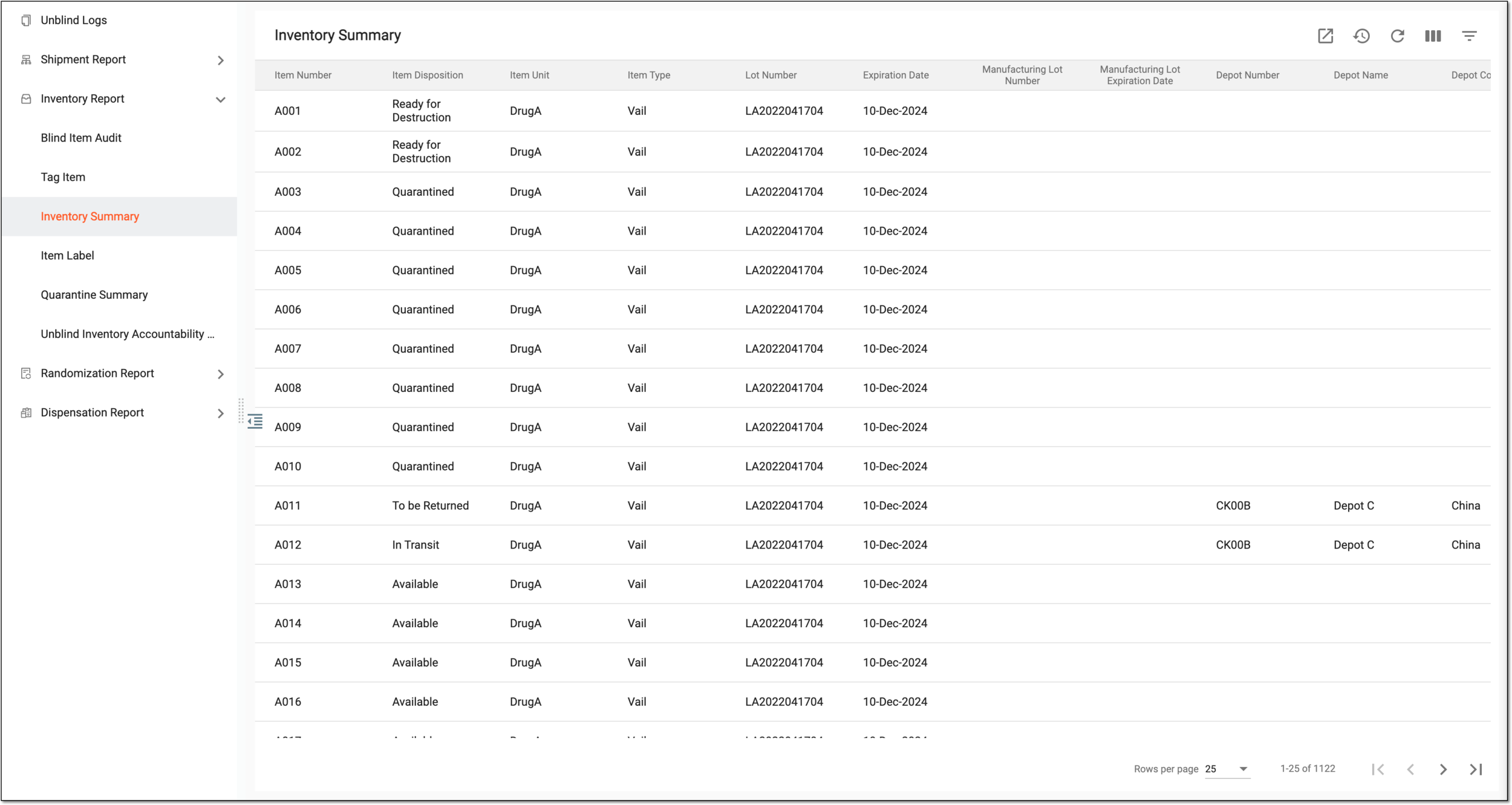Click Available in row A013

point(415,584)
